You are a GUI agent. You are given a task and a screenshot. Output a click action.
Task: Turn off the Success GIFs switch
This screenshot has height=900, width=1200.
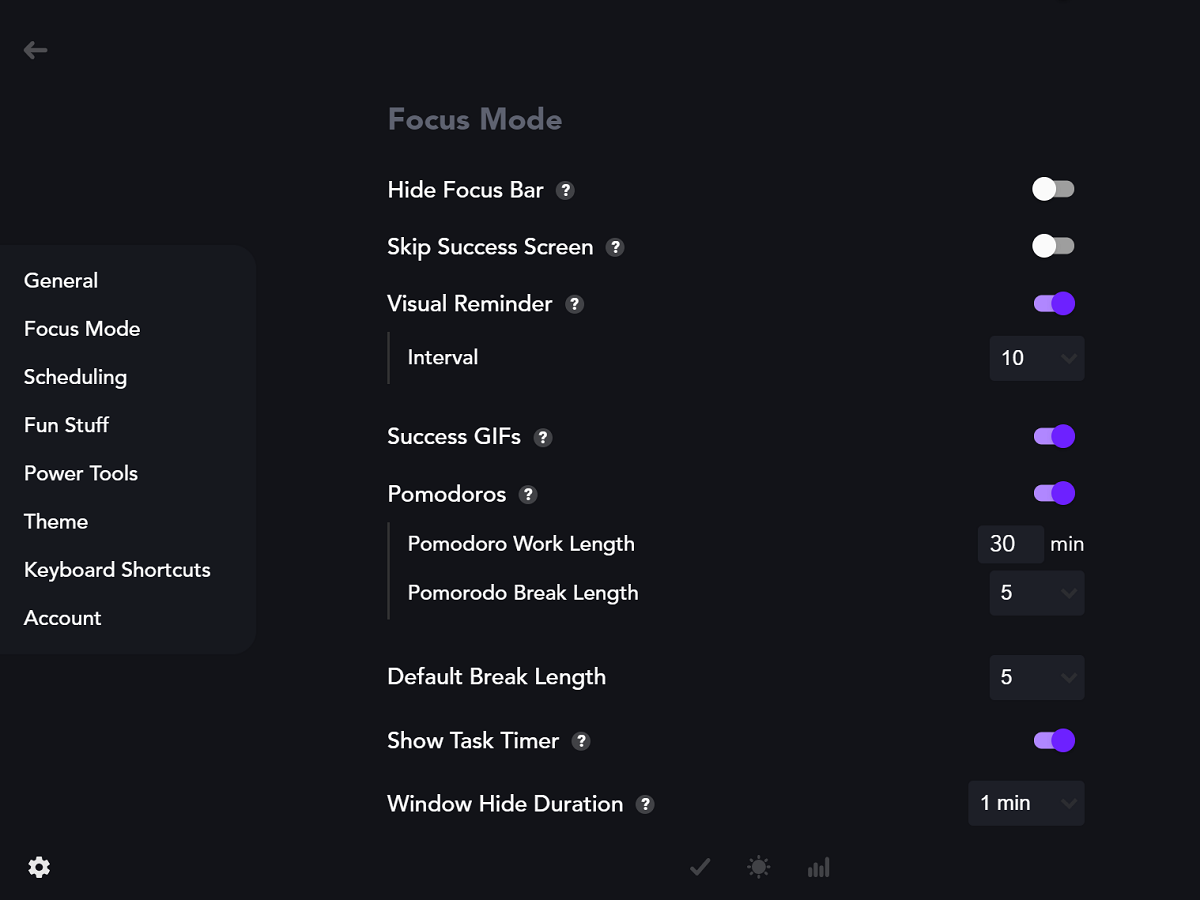click(1054, 436)
